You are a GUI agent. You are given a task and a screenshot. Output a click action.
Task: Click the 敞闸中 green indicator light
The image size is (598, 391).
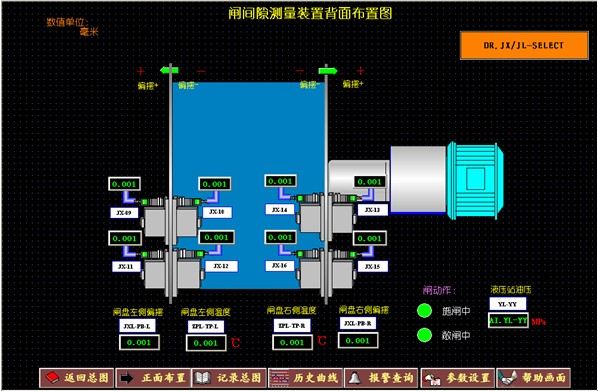coord(424,335)
